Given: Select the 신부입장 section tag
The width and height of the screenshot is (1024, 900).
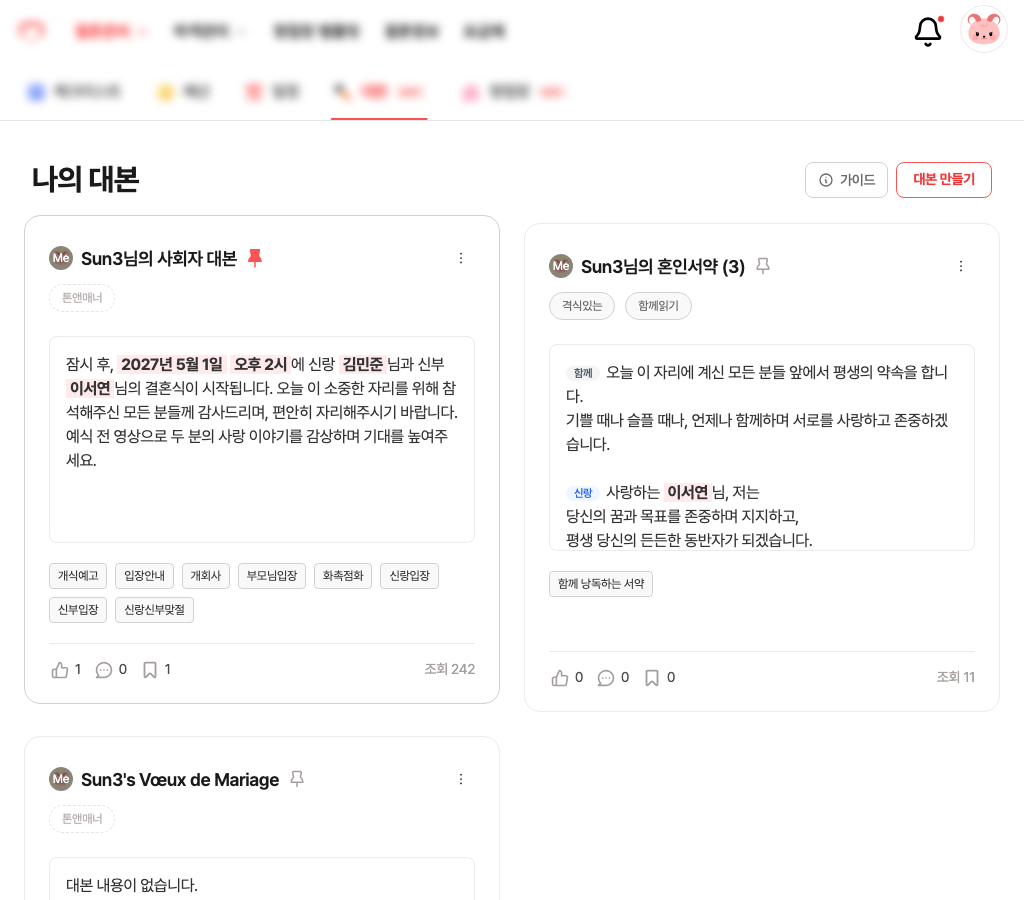Looking at the screenshot, I should pos(78,609).
